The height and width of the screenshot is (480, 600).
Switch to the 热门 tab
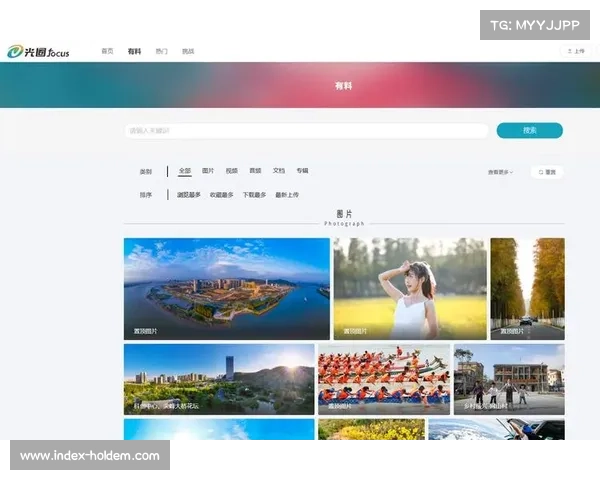point(162,51)
